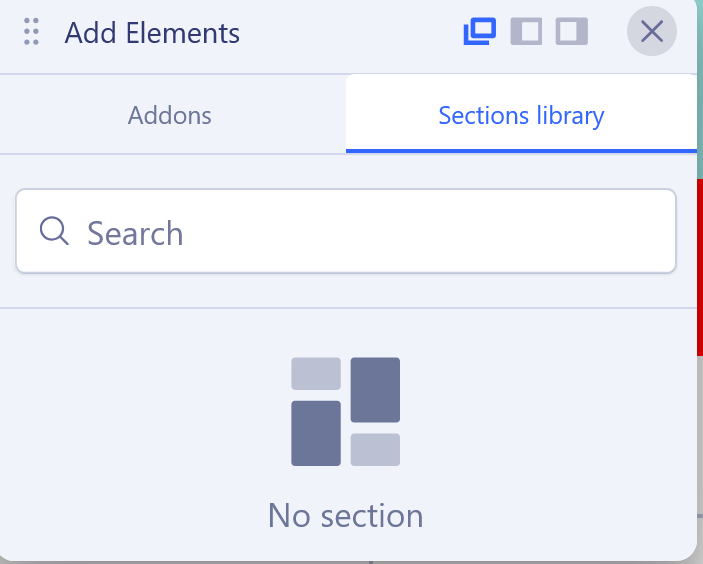Open the Sections library tab

(x=521, y=115)
